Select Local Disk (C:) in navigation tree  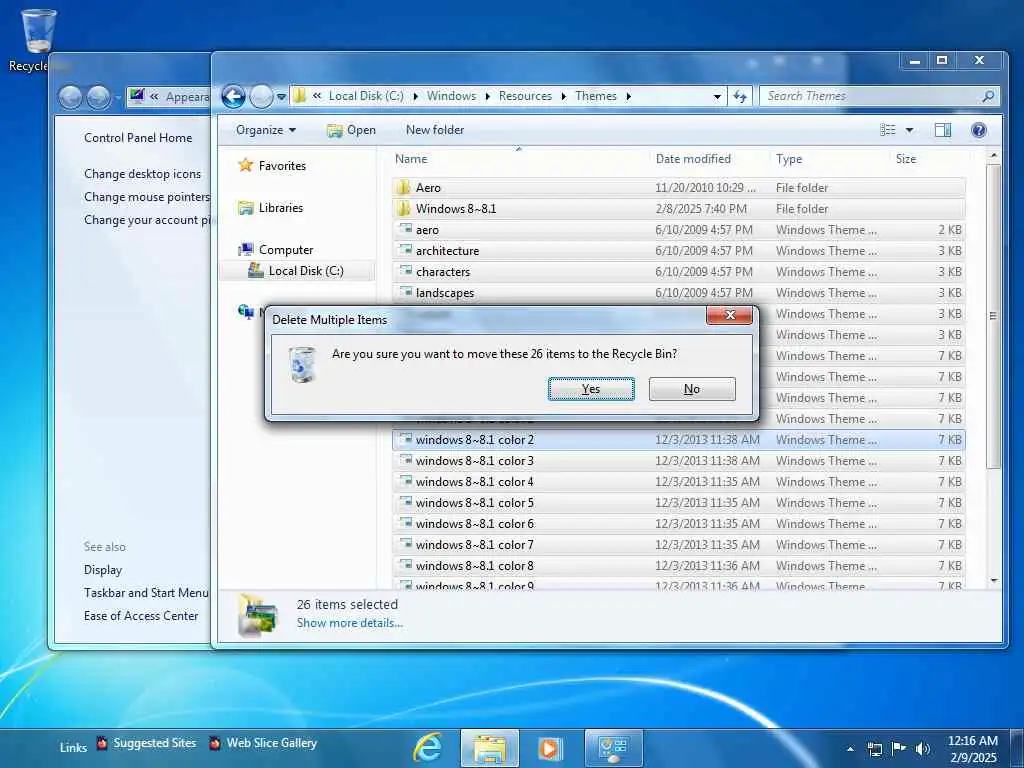[306, 270]
